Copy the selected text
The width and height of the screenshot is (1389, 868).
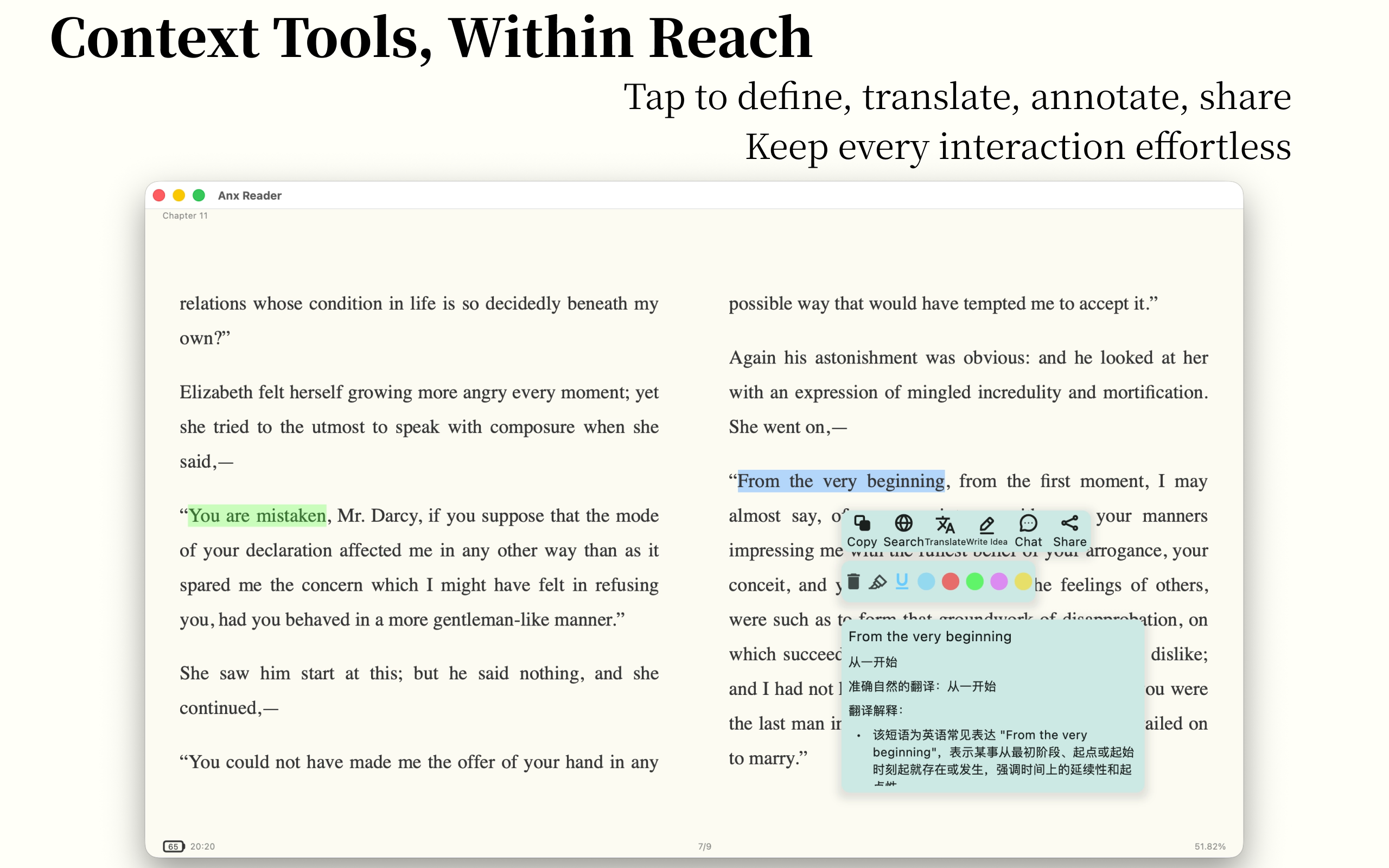coord(862,530)
